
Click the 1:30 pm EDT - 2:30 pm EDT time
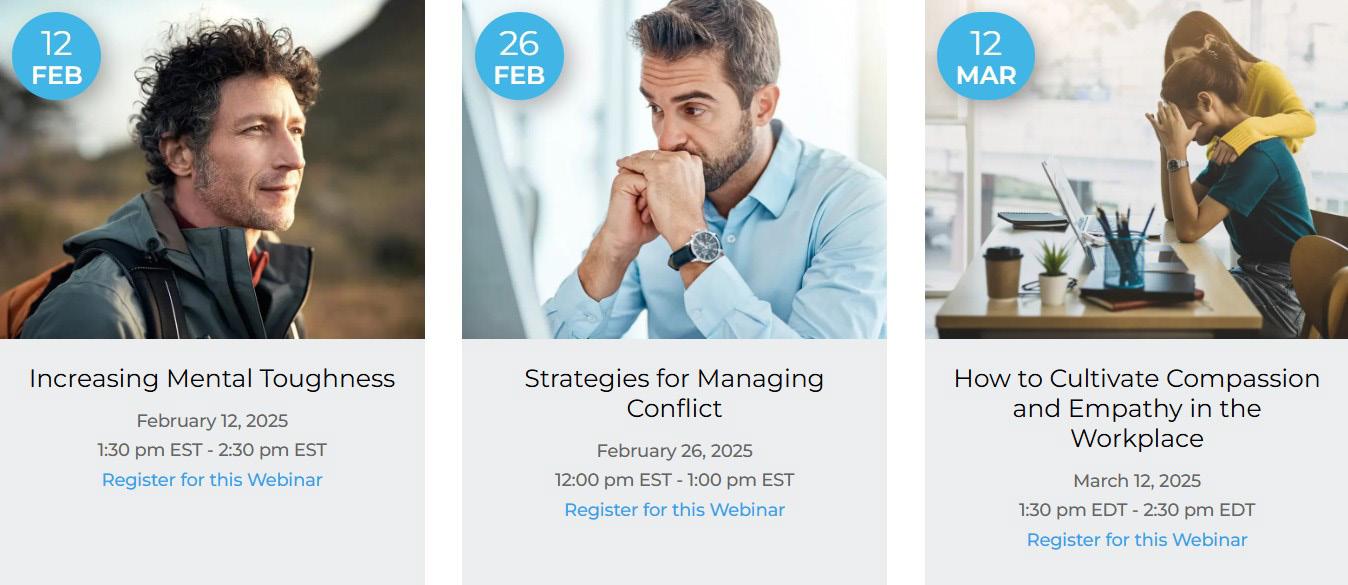click(1137, 510)
